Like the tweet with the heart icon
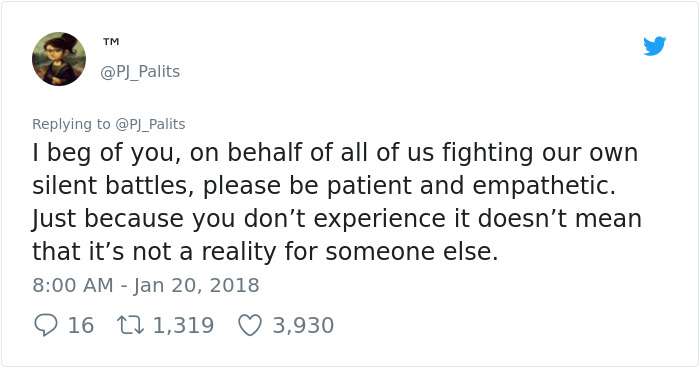This screenshot has height=368, width=700. point(250,325)
